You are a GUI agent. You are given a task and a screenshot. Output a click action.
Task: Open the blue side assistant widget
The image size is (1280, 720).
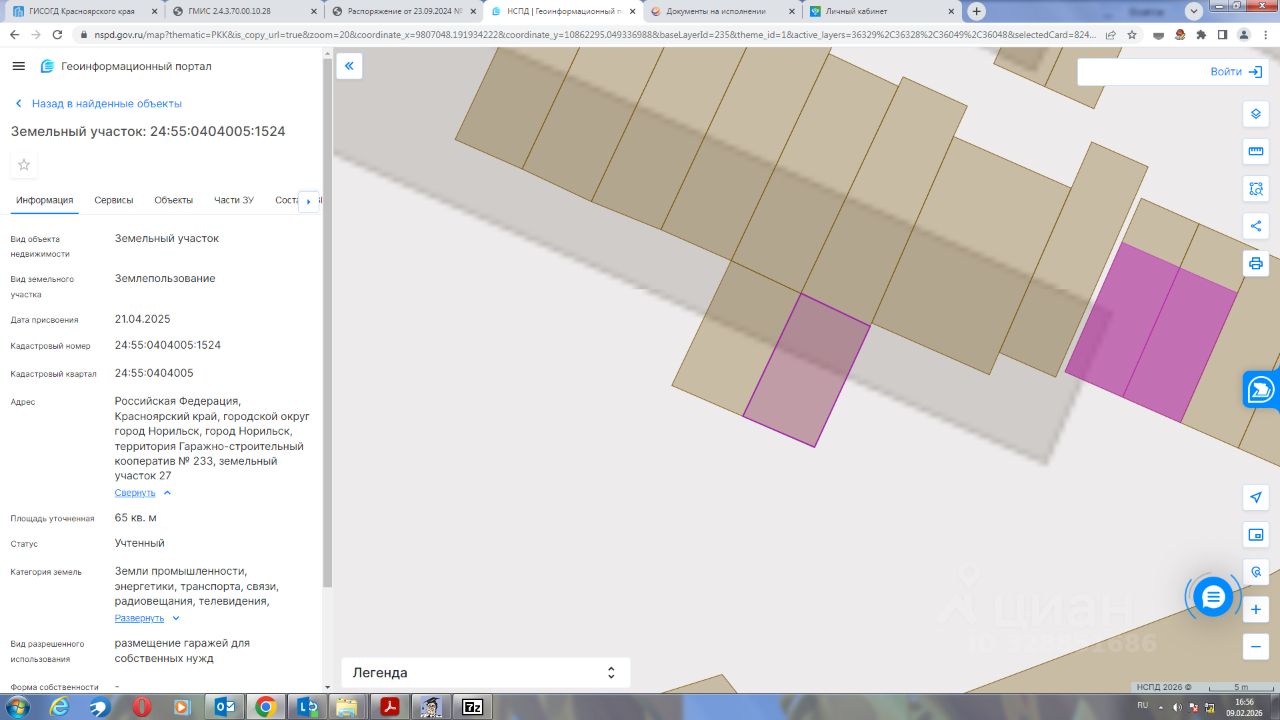[1262, 390]
